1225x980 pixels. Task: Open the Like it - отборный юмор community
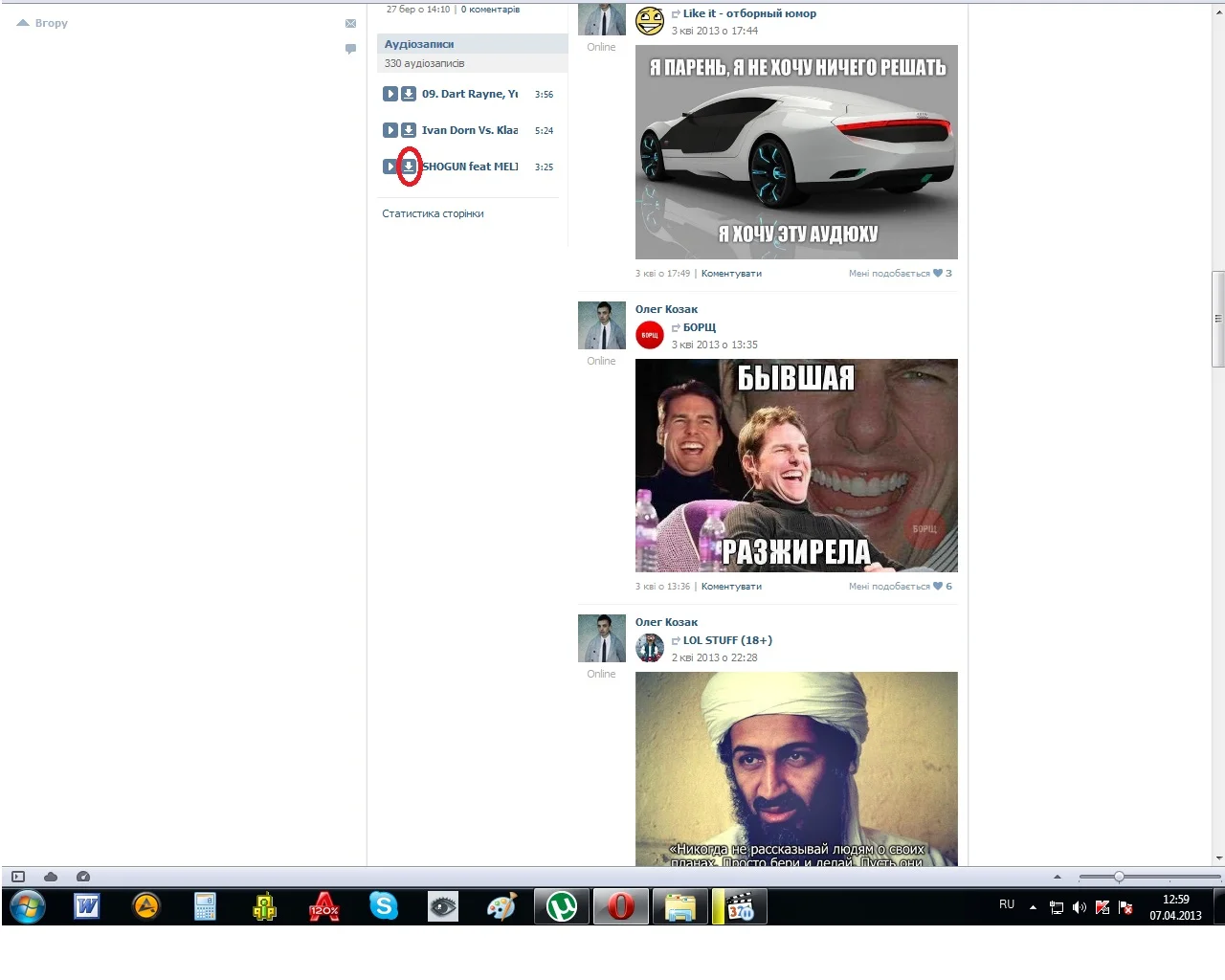[749, 13]
